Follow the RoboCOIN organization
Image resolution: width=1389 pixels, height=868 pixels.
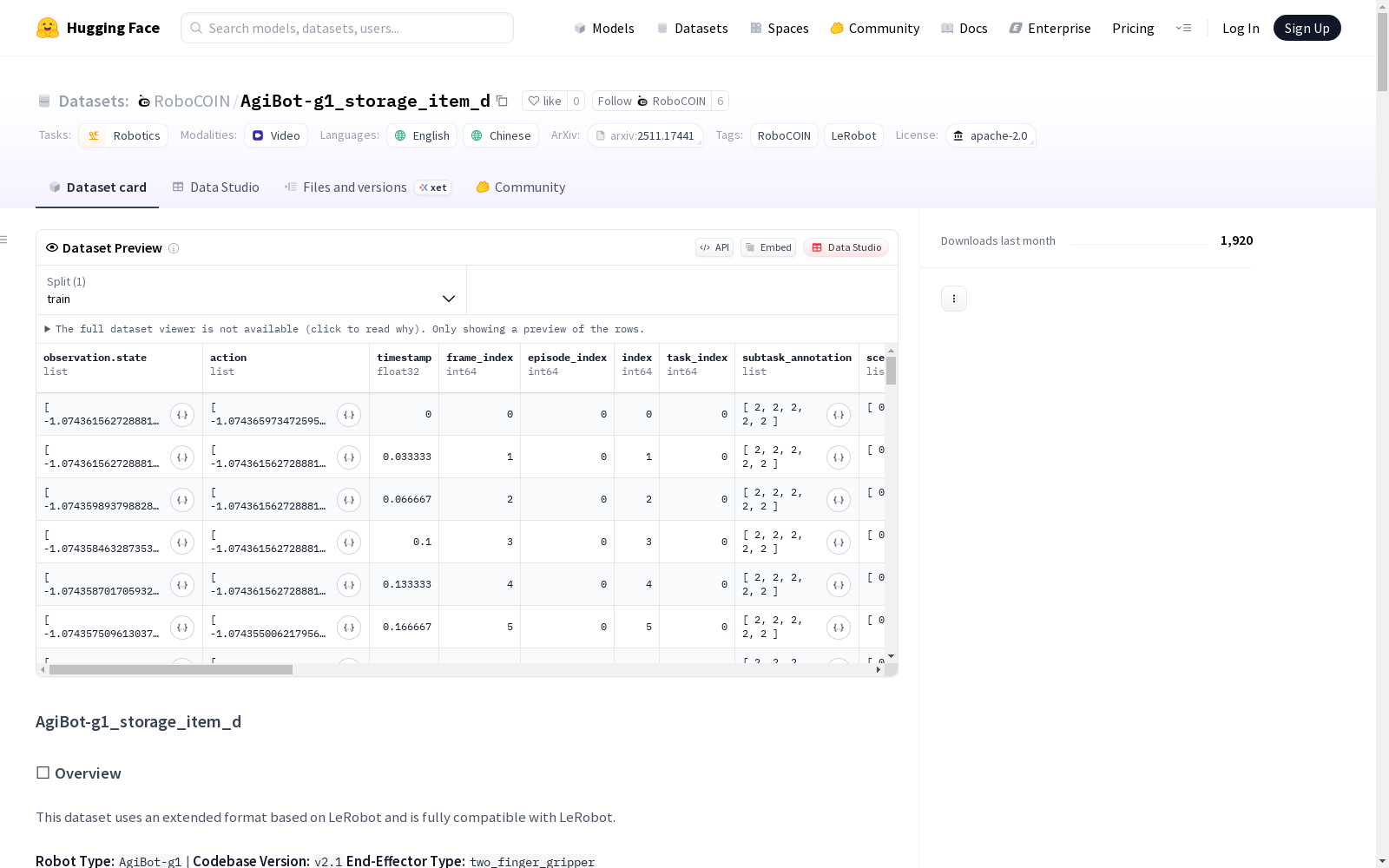tap(651, 101)
